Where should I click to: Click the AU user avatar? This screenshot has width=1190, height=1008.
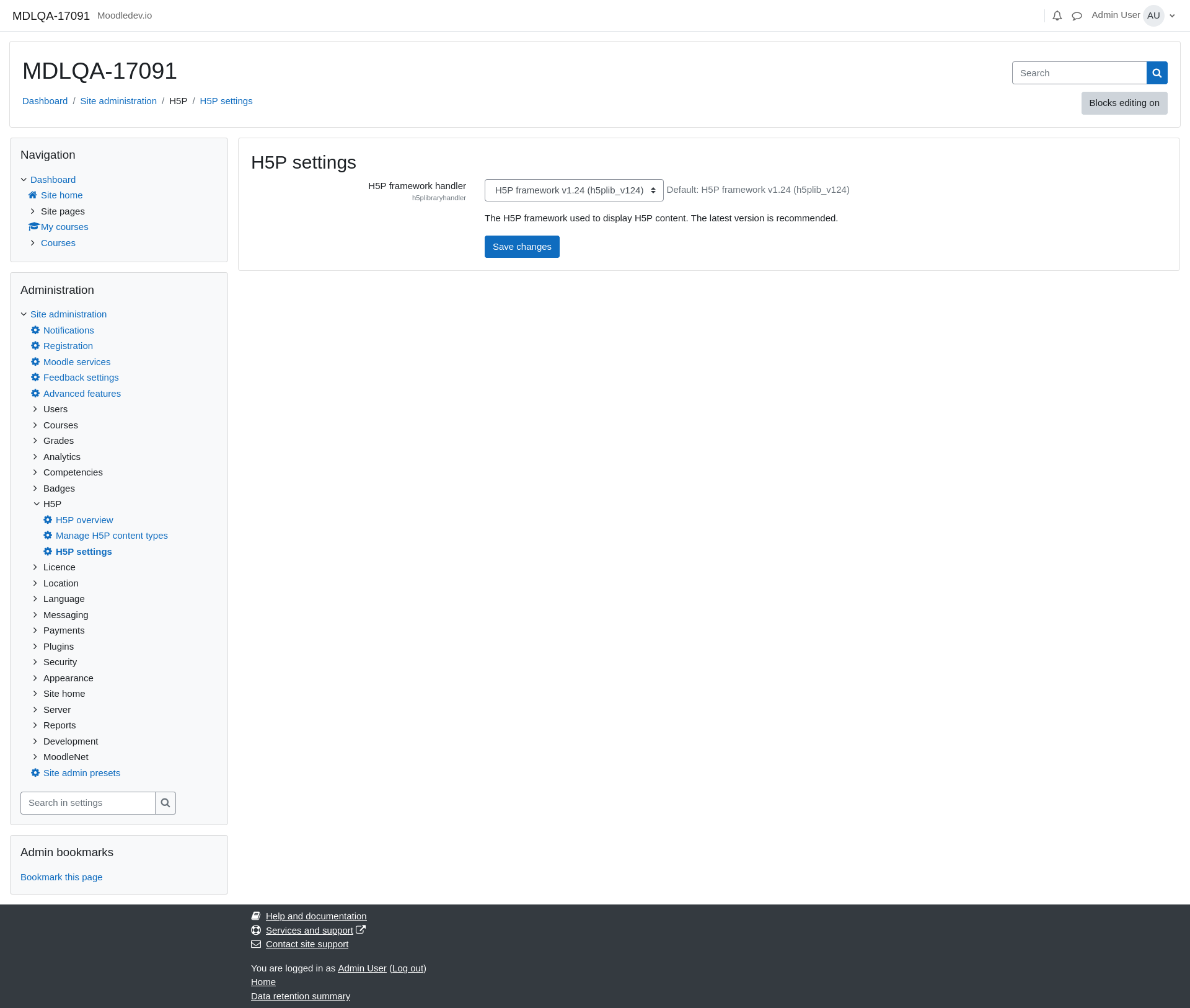[1153, 15]
